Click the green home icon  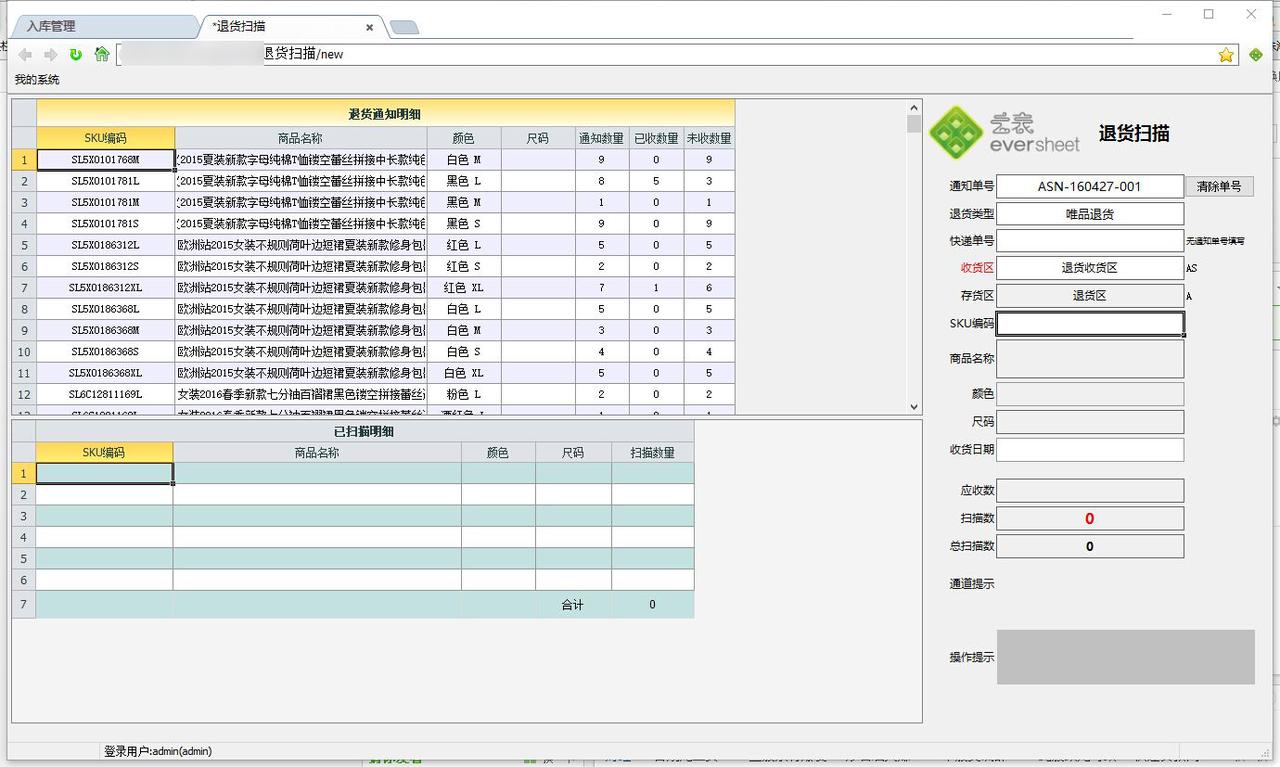tap(101, 54)
